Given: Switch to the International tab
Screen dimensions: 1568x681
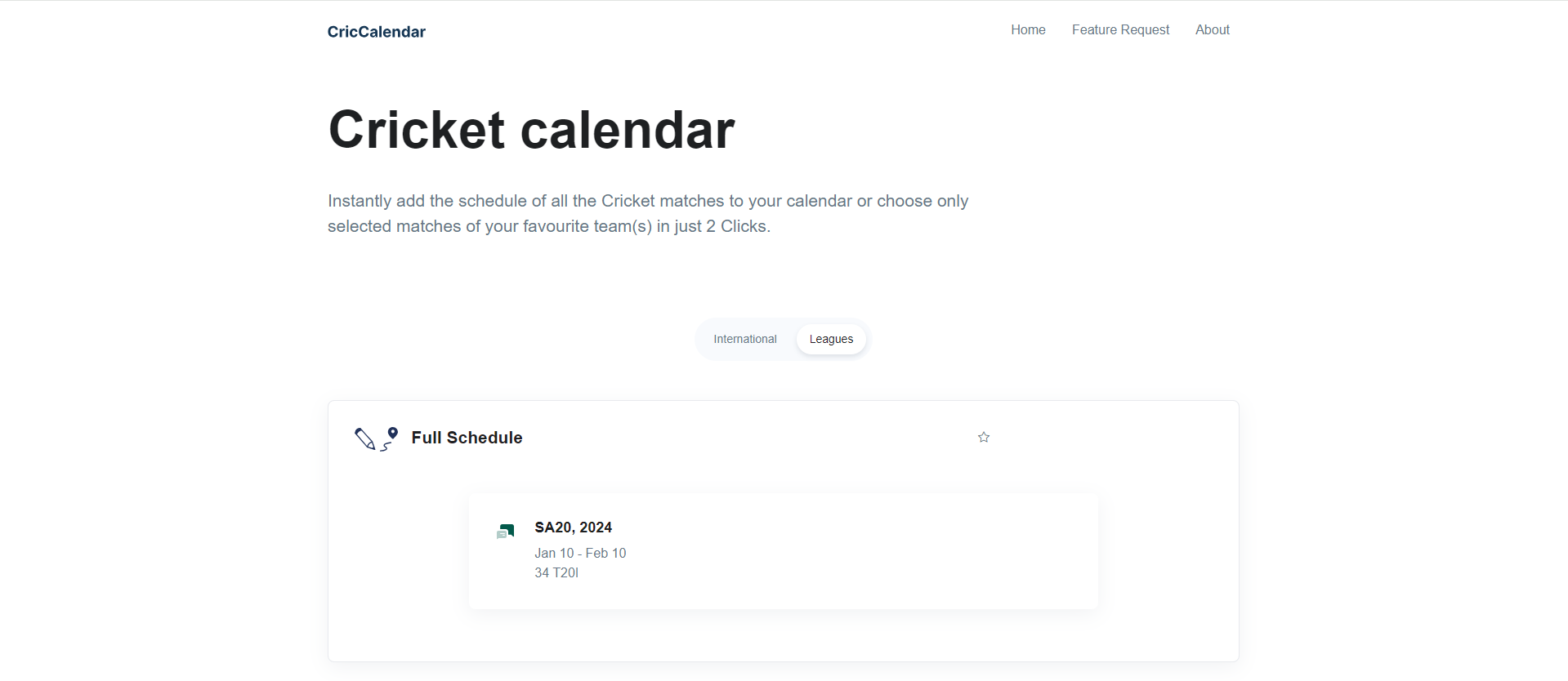Looking at the screenshot, I should click(x=745, y=339).
